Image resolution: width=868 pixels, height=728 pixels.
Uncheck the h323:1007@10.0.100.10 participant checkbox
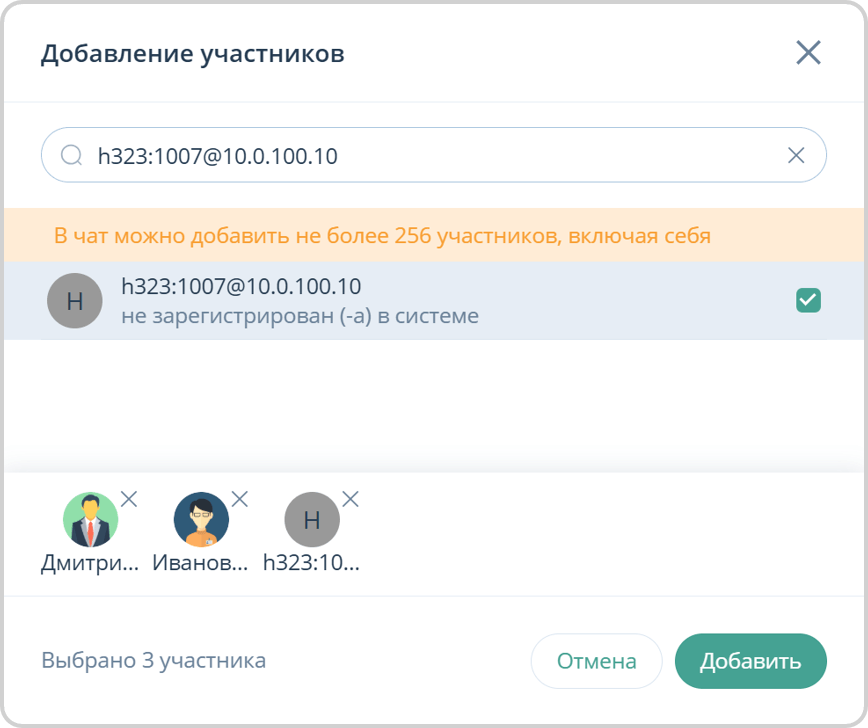point(811,299)
